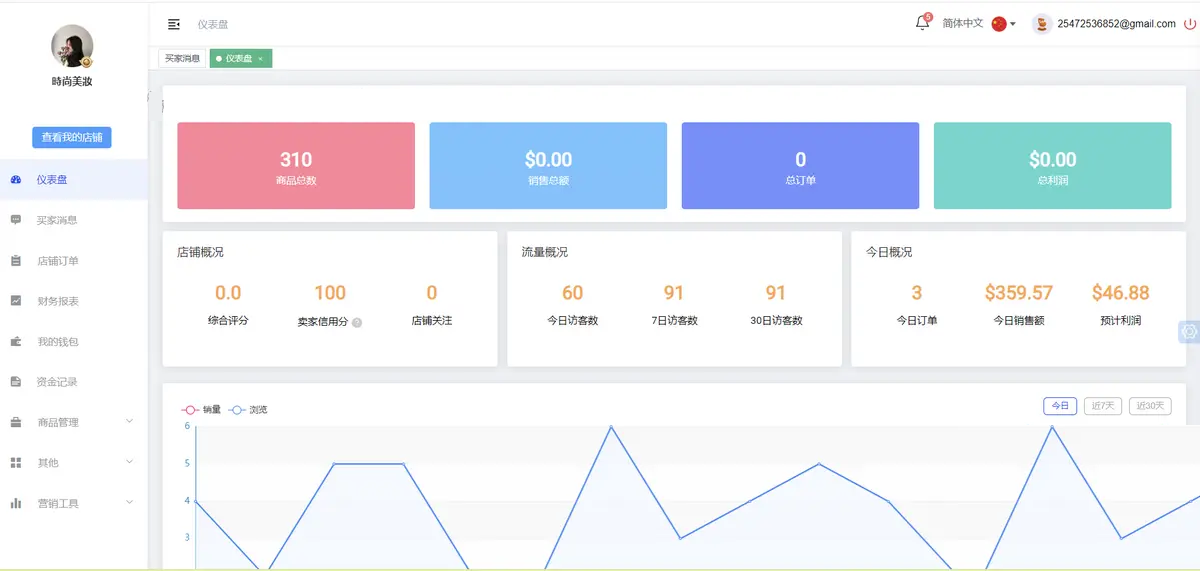The width and height of the screenshot is (1200, 571).
Task: Open 财务报表 in the sidebar menu
Action: coord(74,301)
